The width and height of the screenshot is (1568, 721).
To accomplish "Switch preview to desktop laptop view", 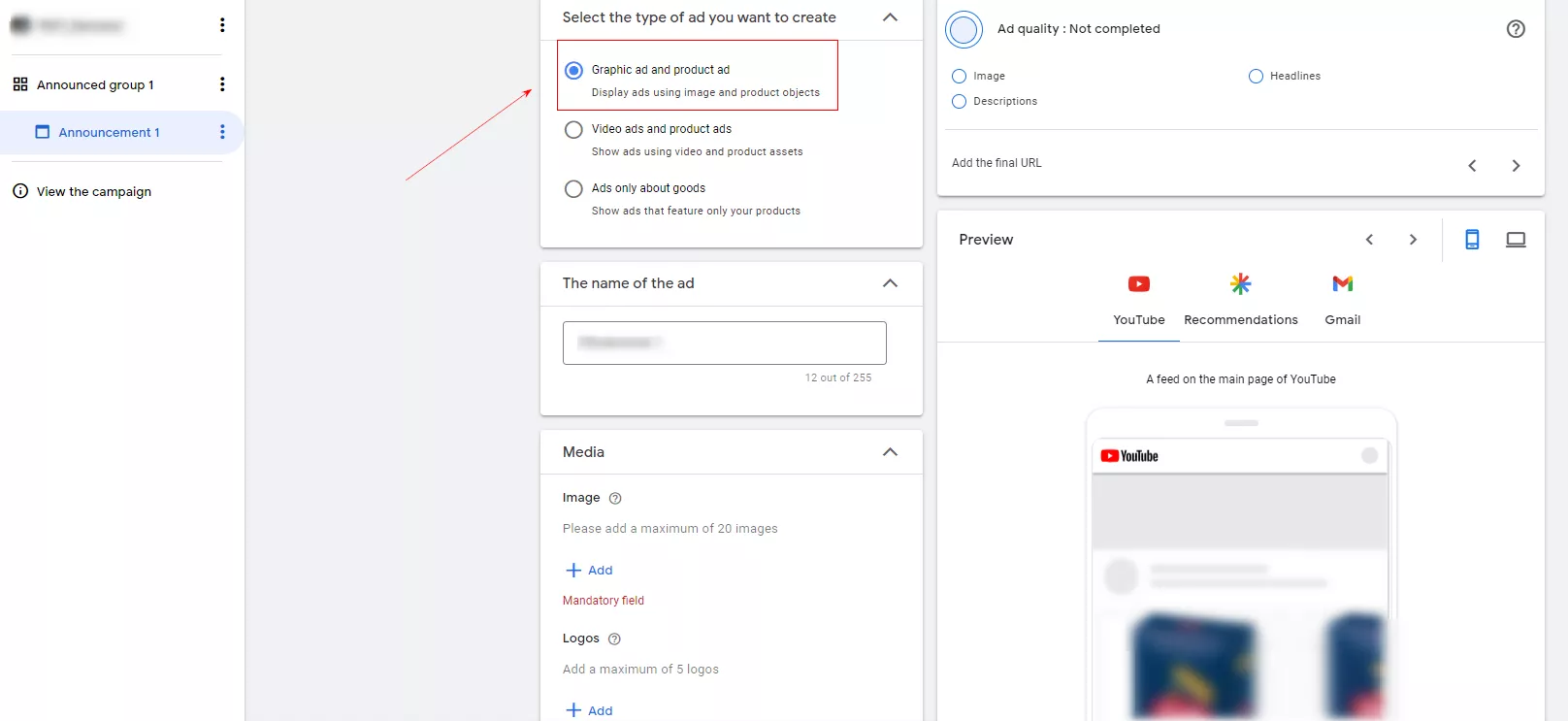I will 1516,240.
